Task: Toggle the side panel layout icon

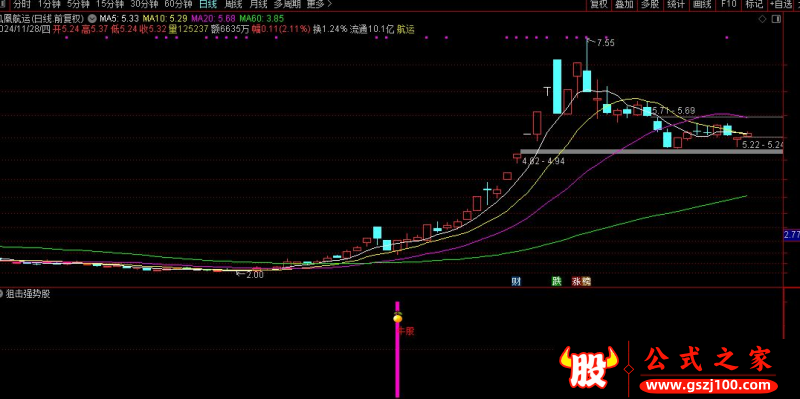Action: pos(777,19)
